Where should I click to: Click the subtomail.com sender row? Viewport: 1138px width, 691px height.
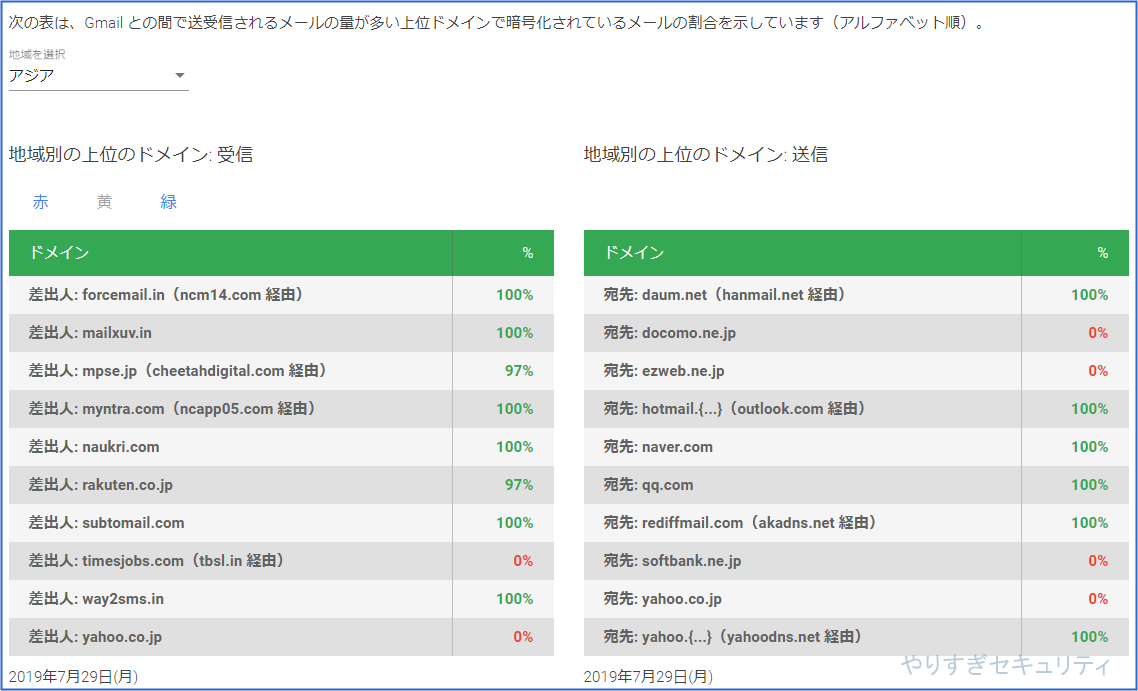pos(281,523)
